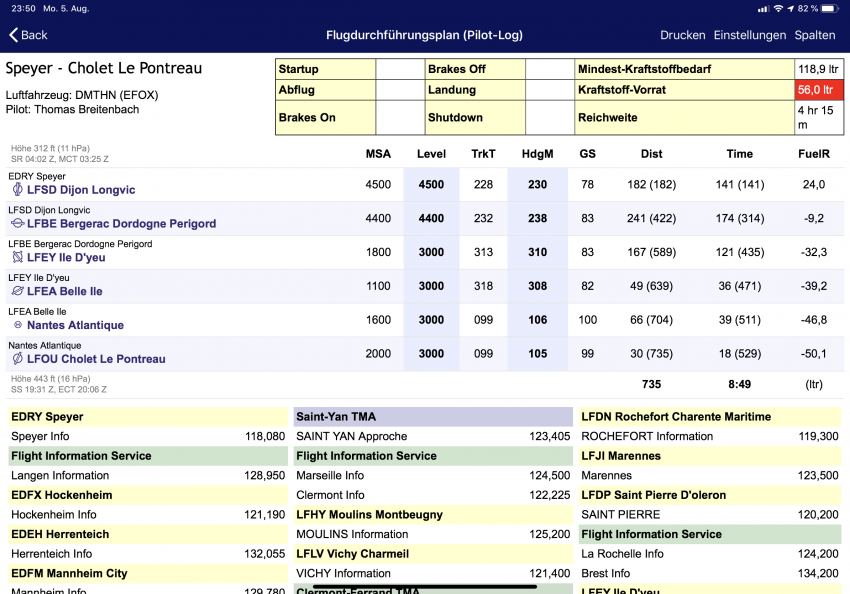The image size is (850, 594).
Task: Select the TrkT column header
Action: tap(483, 154)
